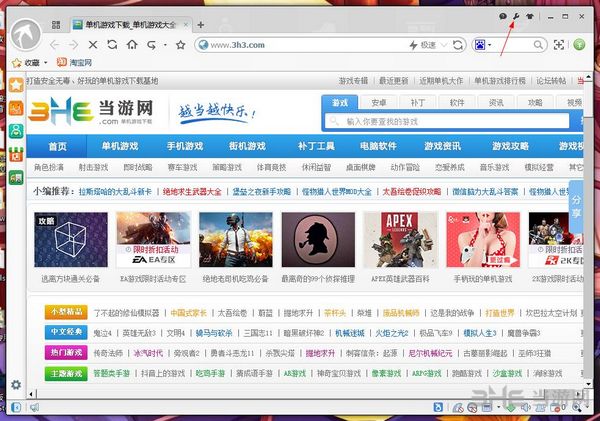Open the 极速 mode dropdown

444,45
